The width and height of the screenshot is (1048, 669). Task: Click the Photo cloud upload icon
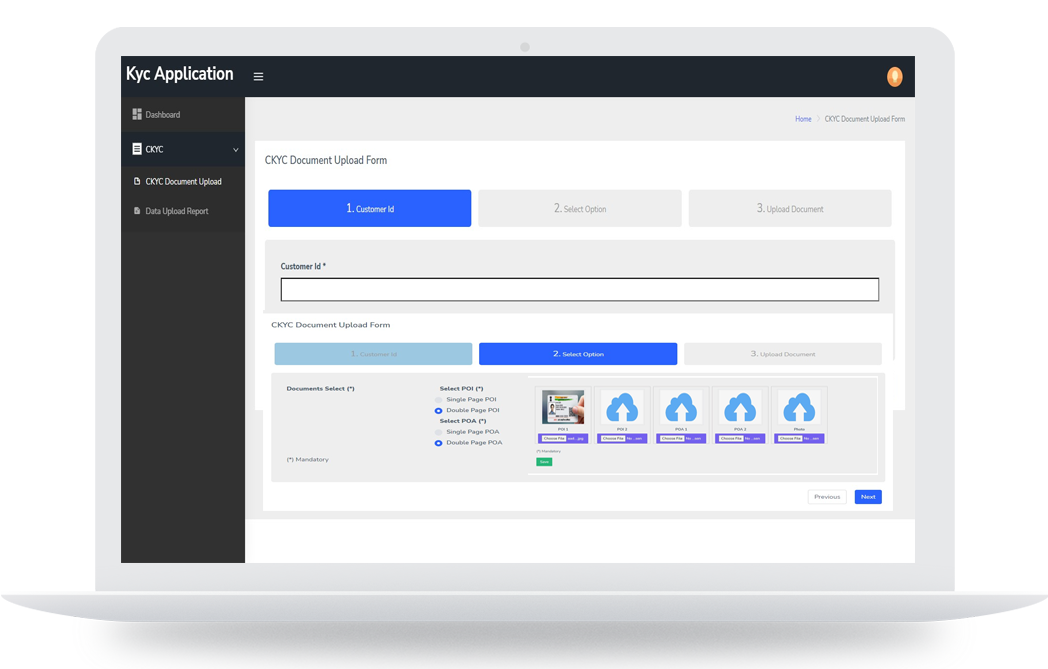tap(798, 408)
